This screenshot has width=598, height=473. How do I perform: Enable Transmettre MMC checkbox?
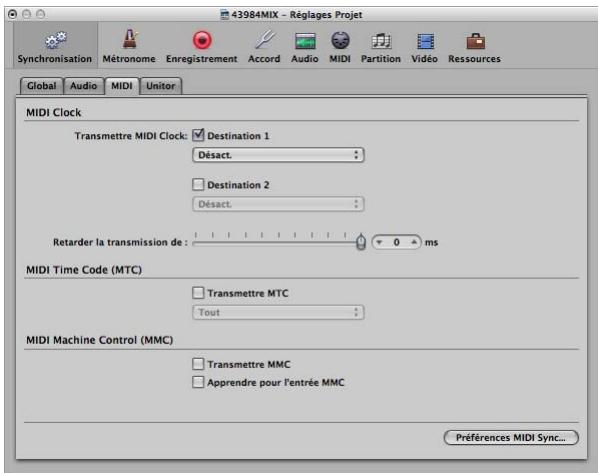pyautogui.click(x=198, y=364)
